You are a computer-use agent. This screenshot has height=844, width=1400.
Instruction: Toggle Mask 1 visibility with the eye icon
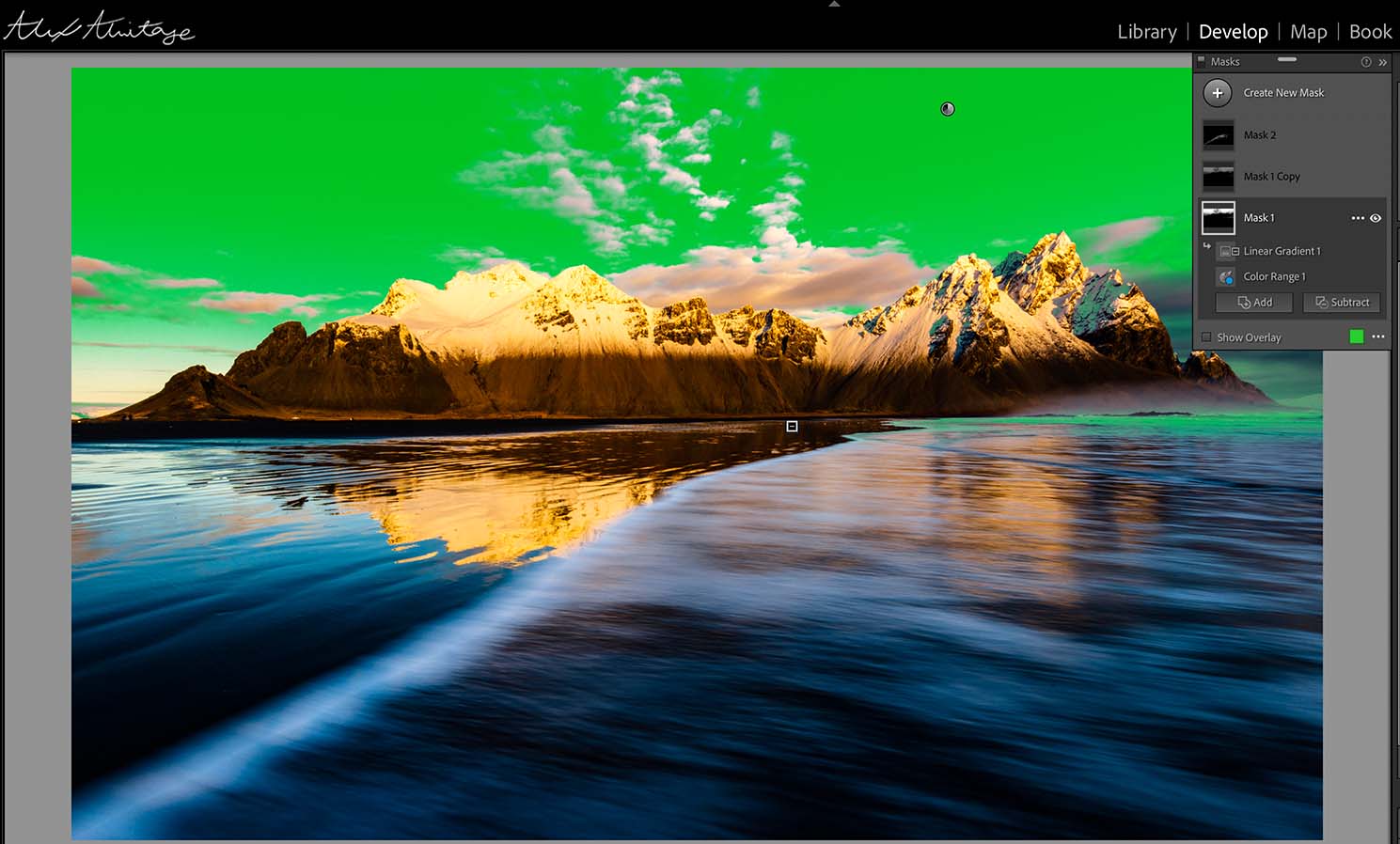[x=1375, y=218]
